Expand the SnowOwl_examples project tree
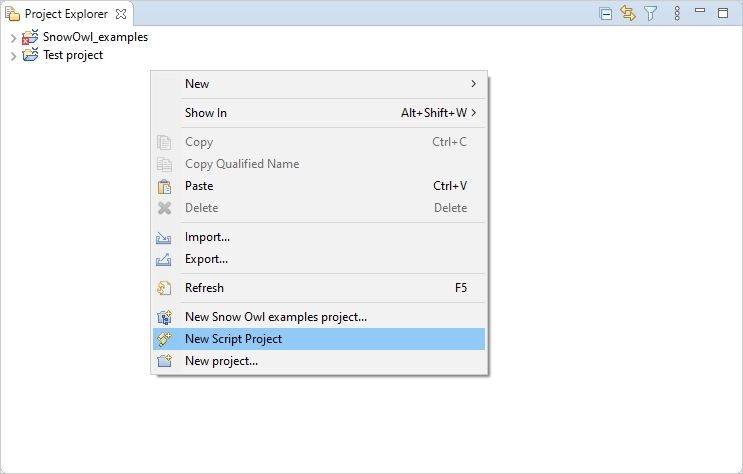This screenshot has width=743, height=474. pyautogui.click(x=13, y=37)
